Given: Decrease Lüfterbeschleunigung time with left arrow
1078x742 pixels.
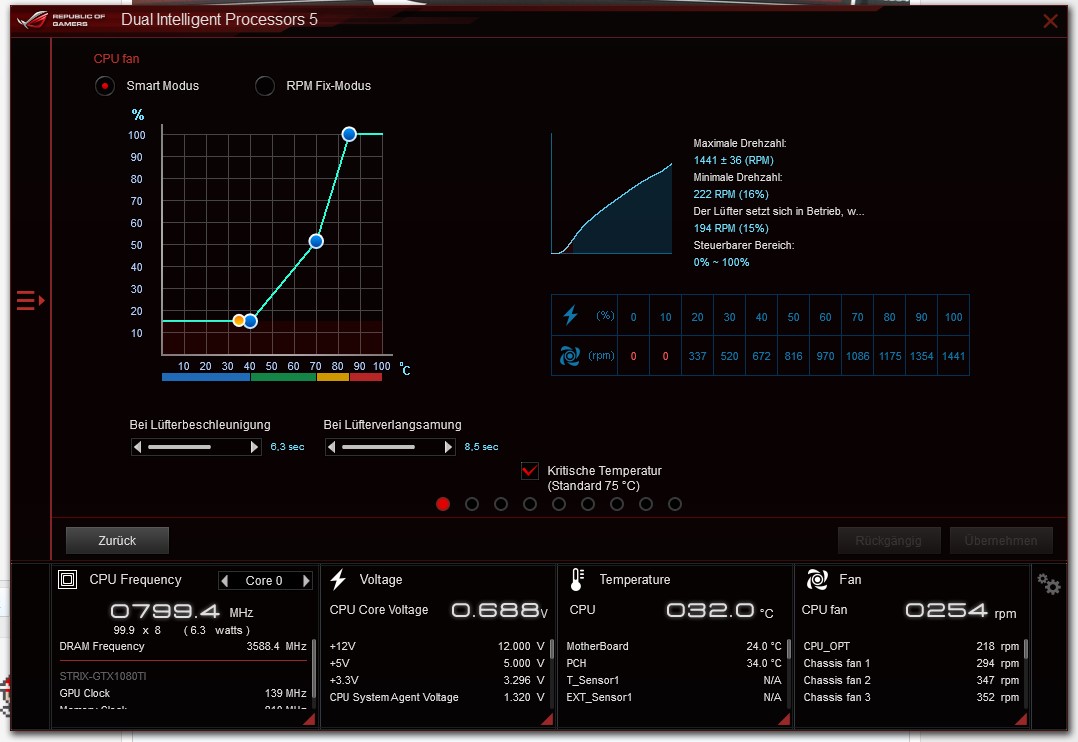Looking at the screenshot, I should point(138,447).
